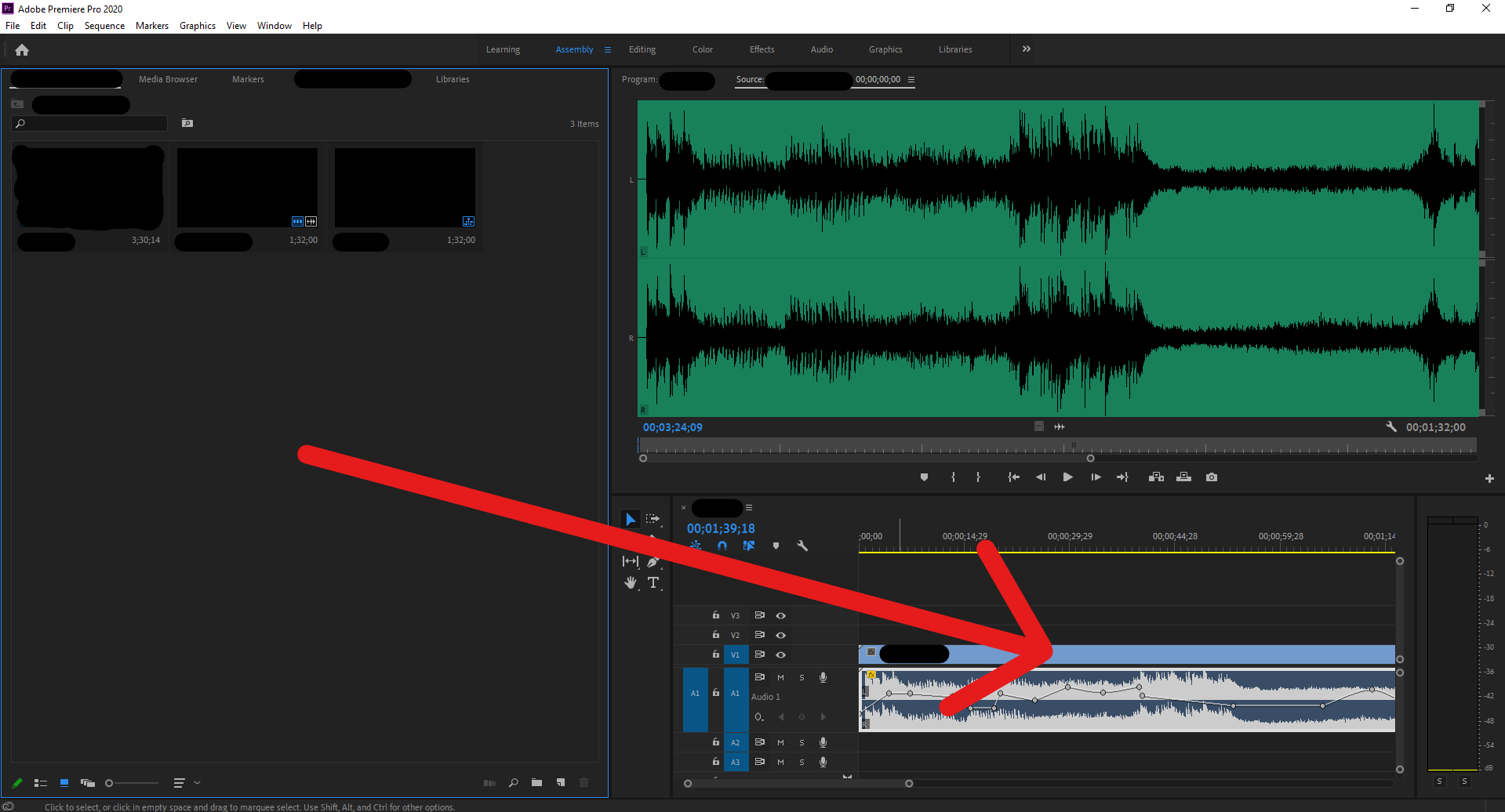Image resolution: width=1505 pixels, height=812 pixels.
Task: Create a New Bin using the folder icon
Action: pyautogui.click(x=537, y=783)
